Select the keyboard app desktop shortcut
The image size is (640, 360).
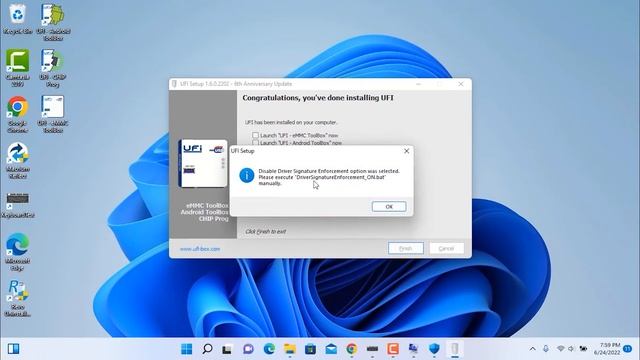[x=18, y=205]
